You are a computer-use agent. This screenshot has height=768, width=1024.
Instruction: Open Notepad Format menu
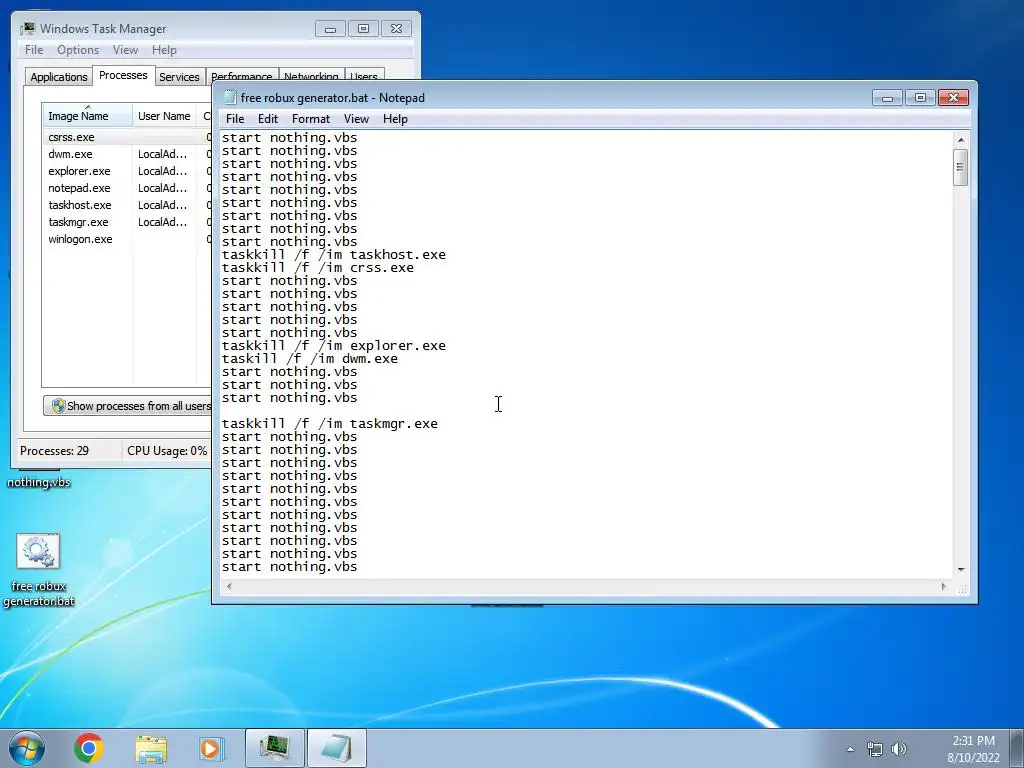(311, 119)
